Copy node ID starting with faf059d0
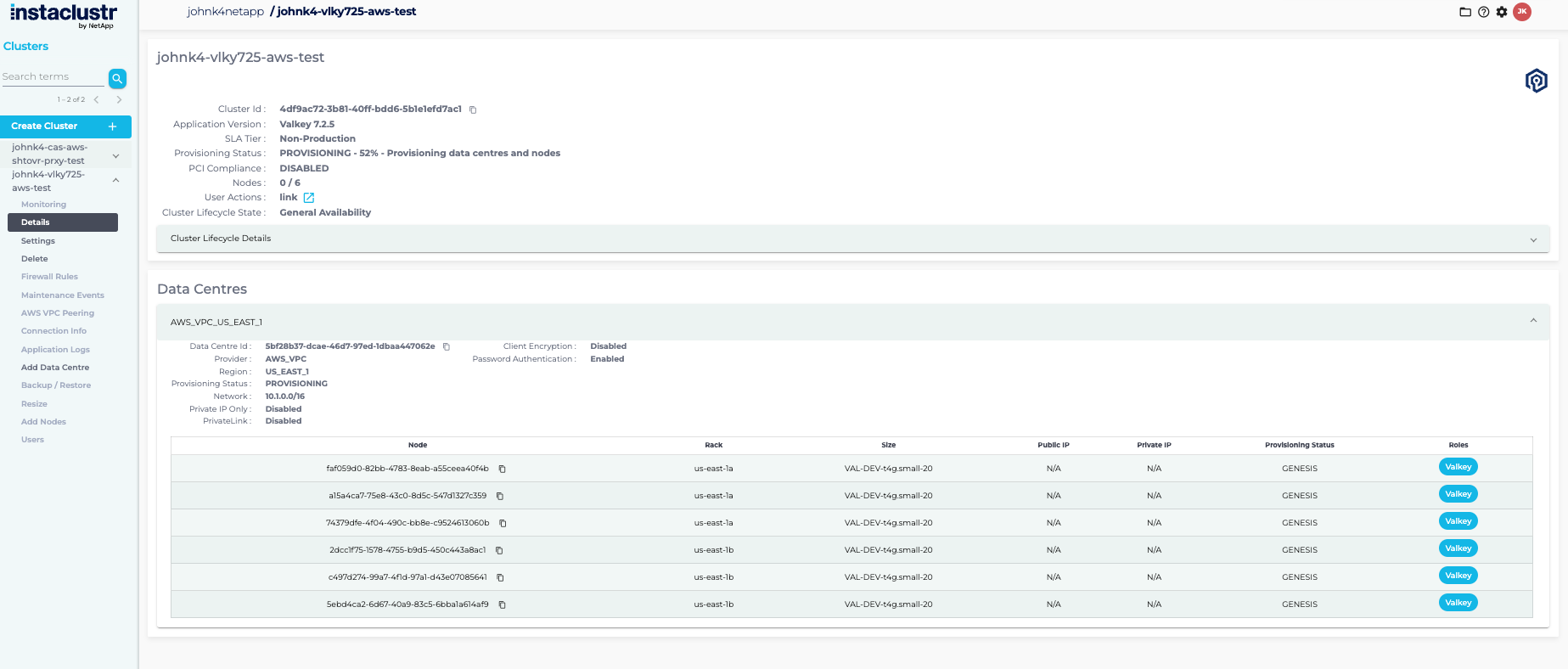 [x=503, y=469]
